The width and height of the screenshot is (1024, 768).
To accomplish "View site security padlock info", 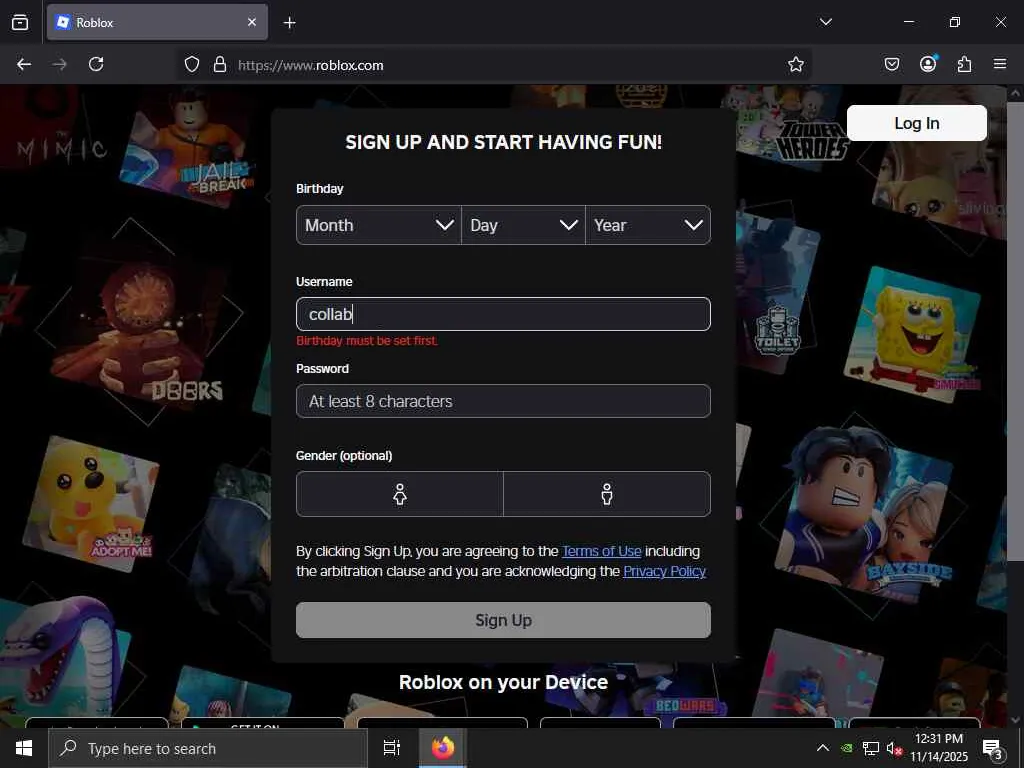I will tap(220, 65).
